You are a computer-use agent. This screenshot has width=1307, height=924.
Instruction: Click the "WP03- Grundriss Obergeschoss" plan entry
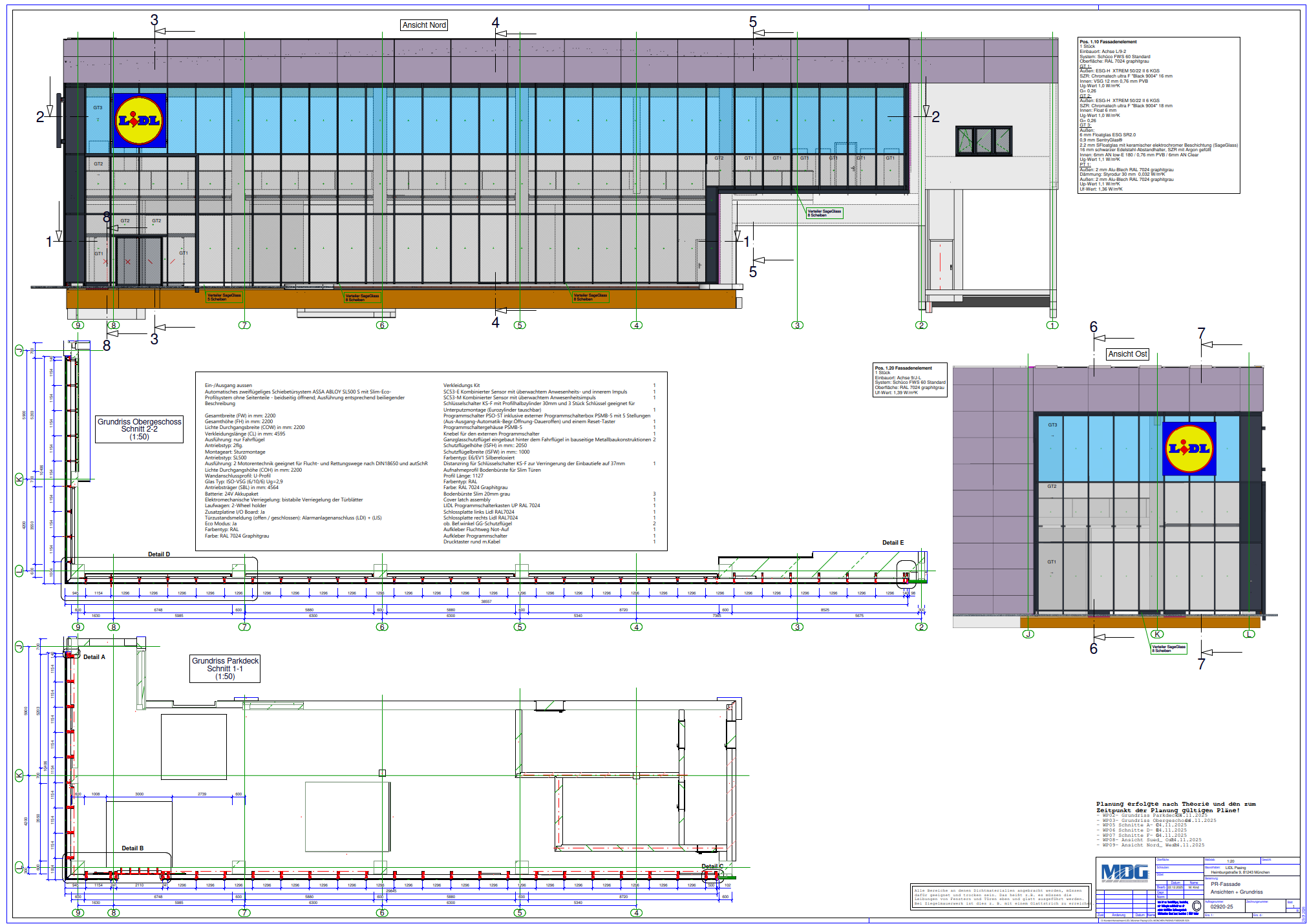click(x=1142, y=821)
